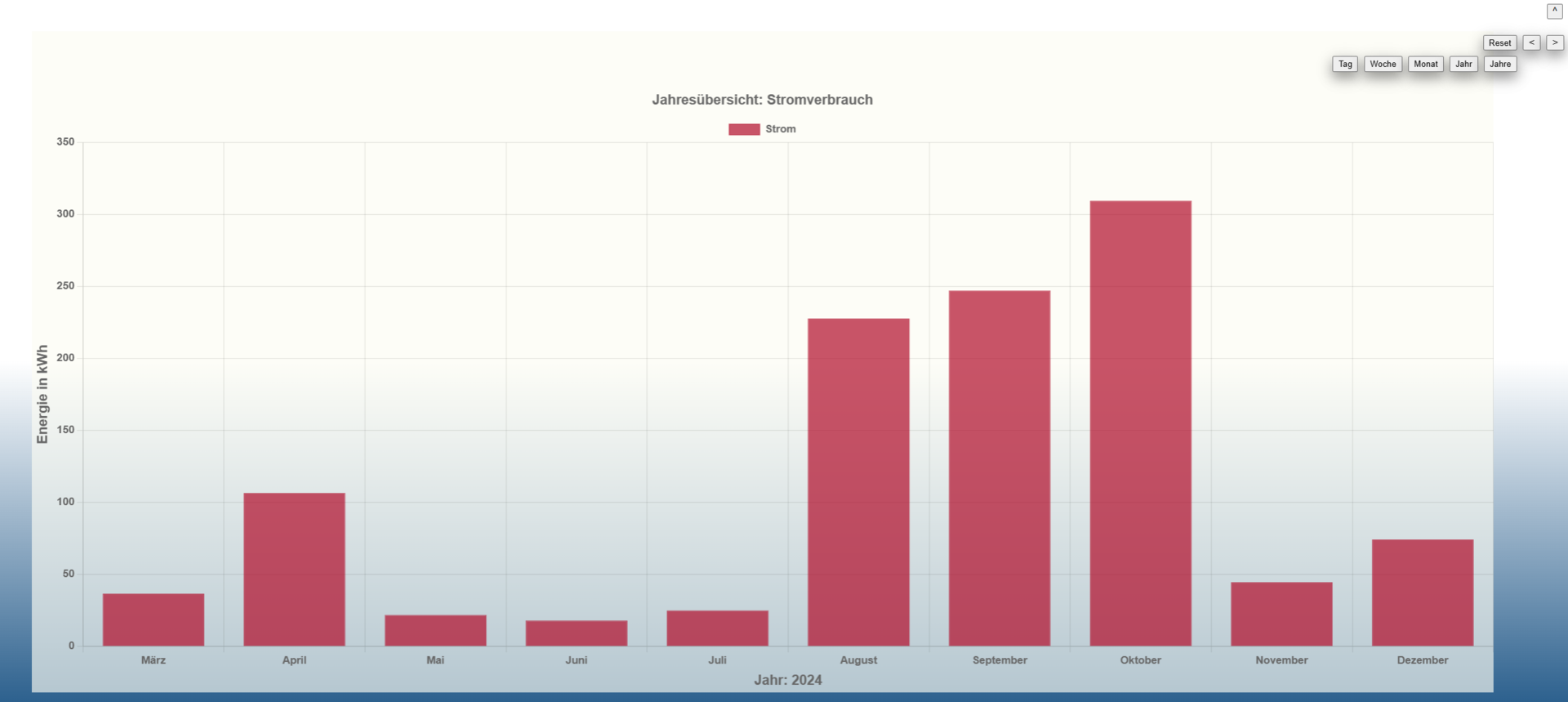Go to next period with > button
1568x702 pixels.
click(1555, 42)
